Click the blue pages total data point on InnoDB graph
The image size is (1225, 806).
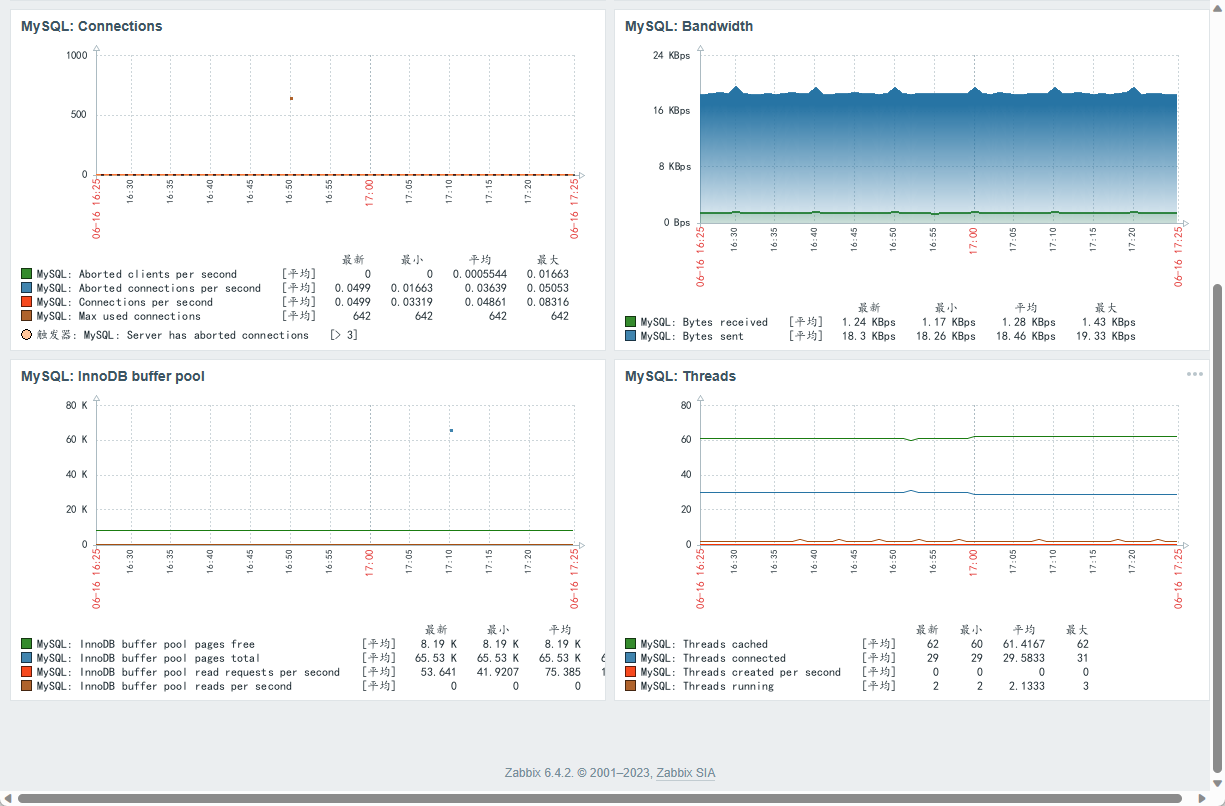(451, 430)
